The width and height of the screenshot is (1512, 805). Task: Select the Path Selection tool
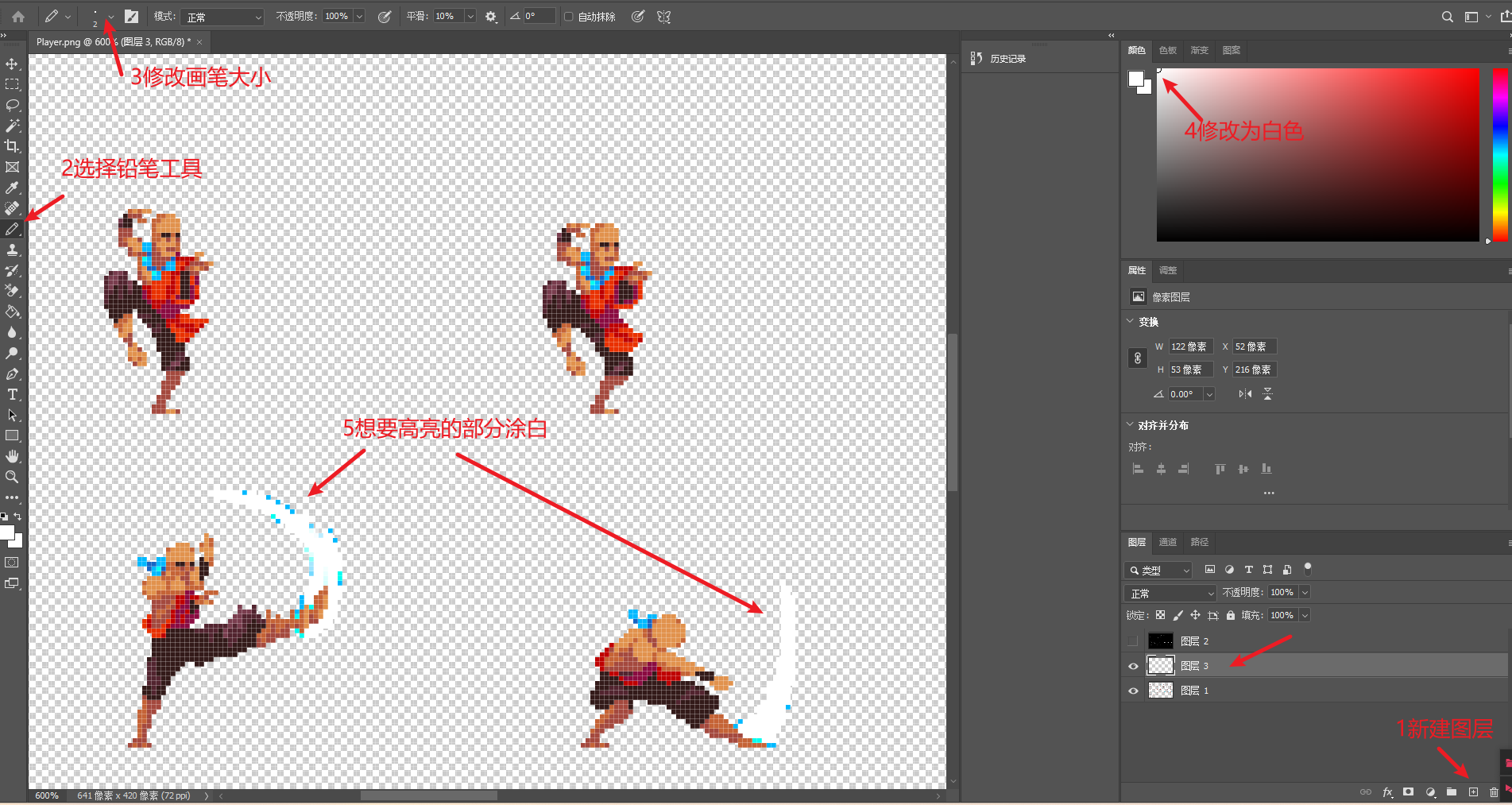coord(12,415)
